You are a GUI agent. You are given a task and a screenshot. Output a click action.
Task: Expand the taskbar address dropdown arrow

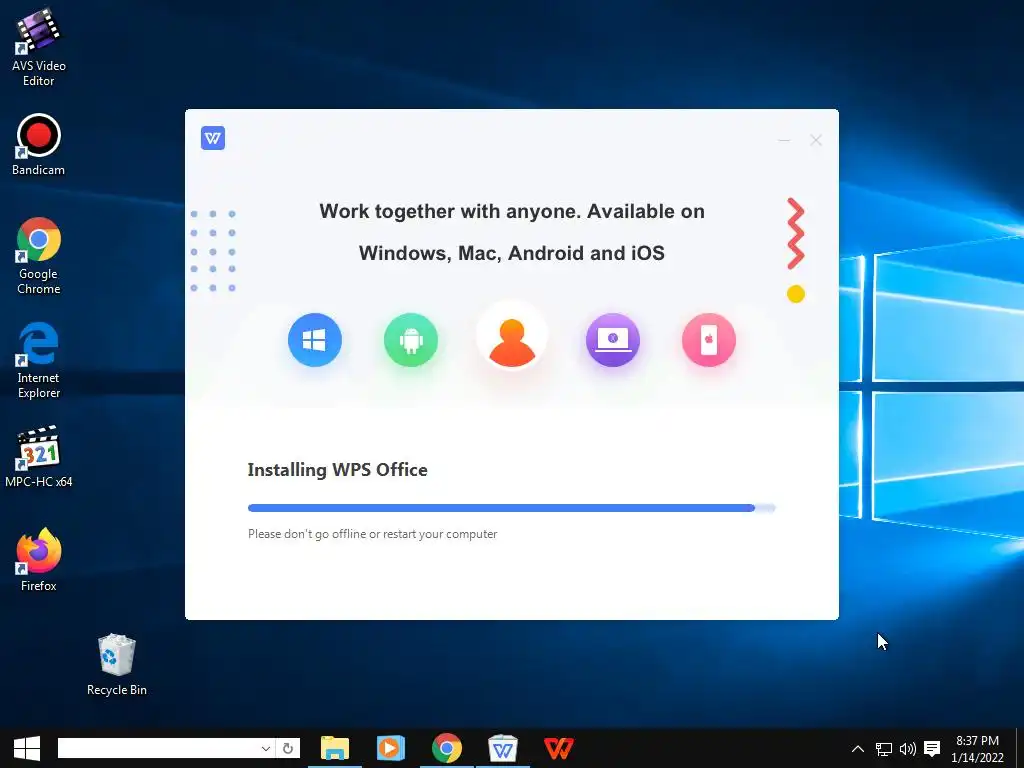(266, 748)
